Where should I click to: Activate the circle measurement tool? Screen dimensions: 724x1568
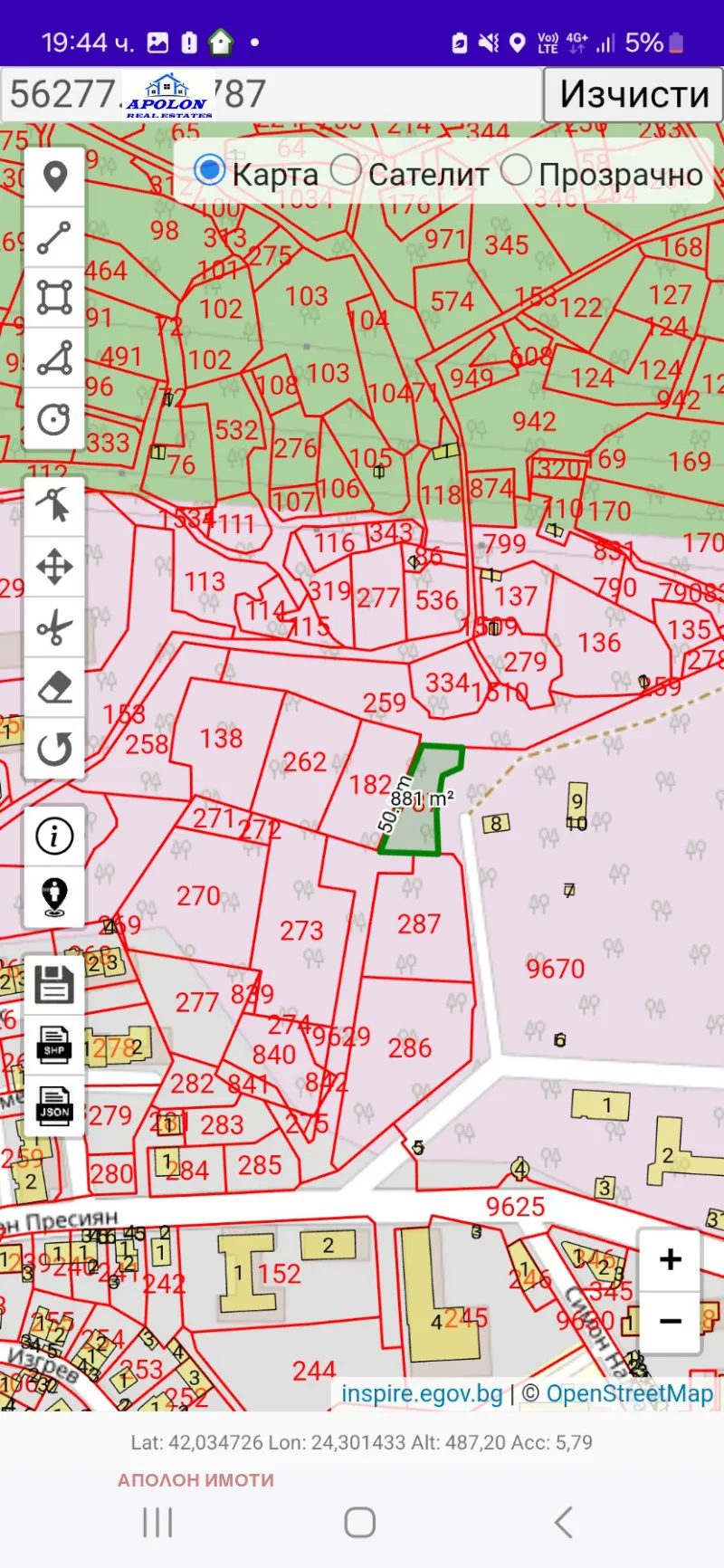54,419
